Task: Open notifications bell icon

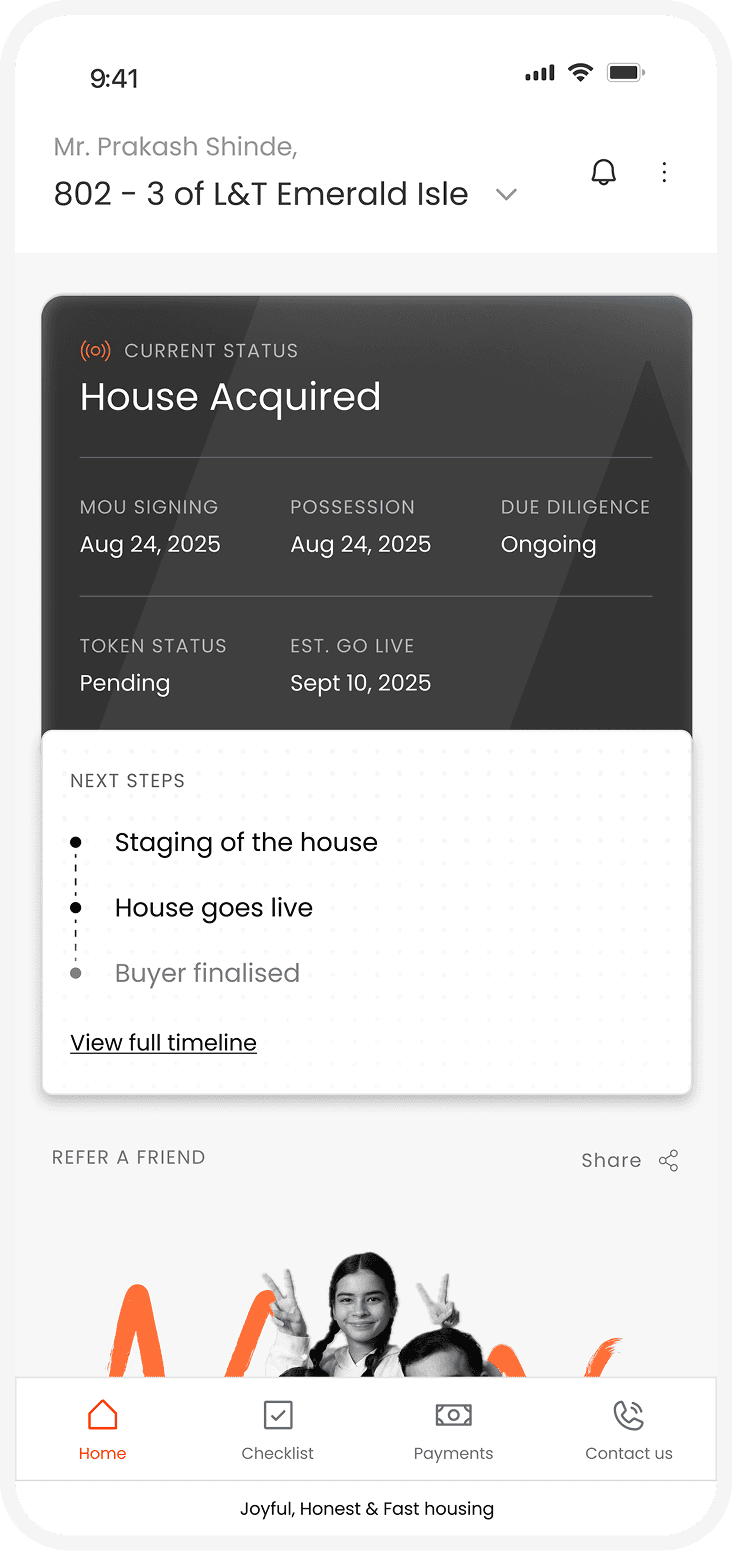Action: [603, 172]
